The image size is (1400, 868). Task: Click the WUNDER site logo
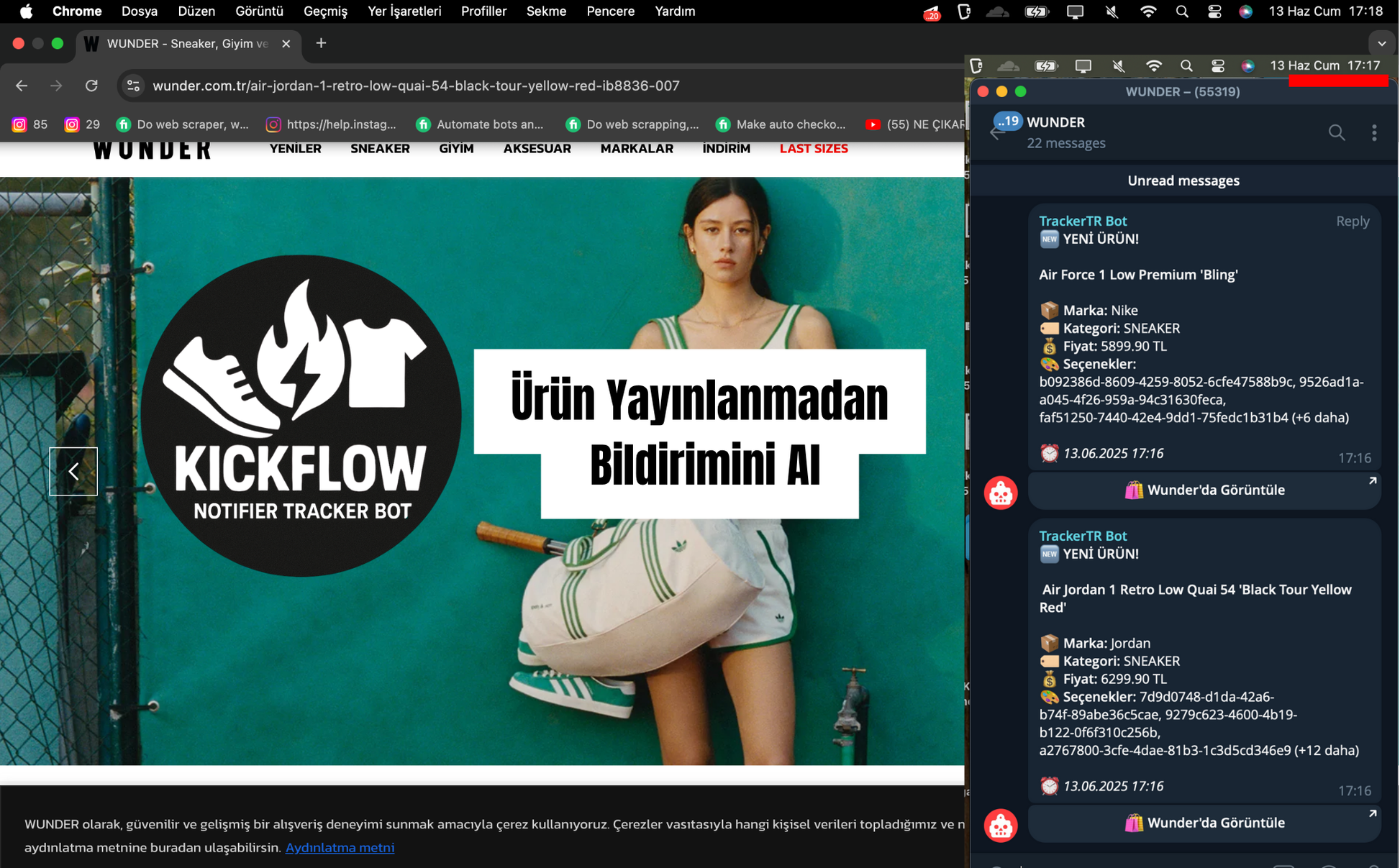[153, 149]
